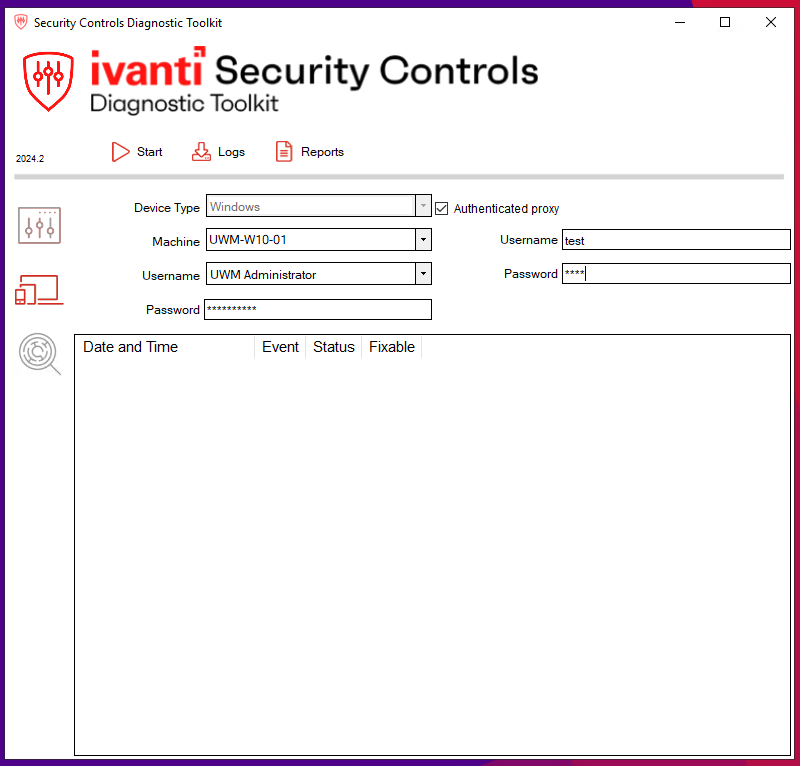Expand the Device Type dropdown
This screenshot has width=800, height=766.
423,207
